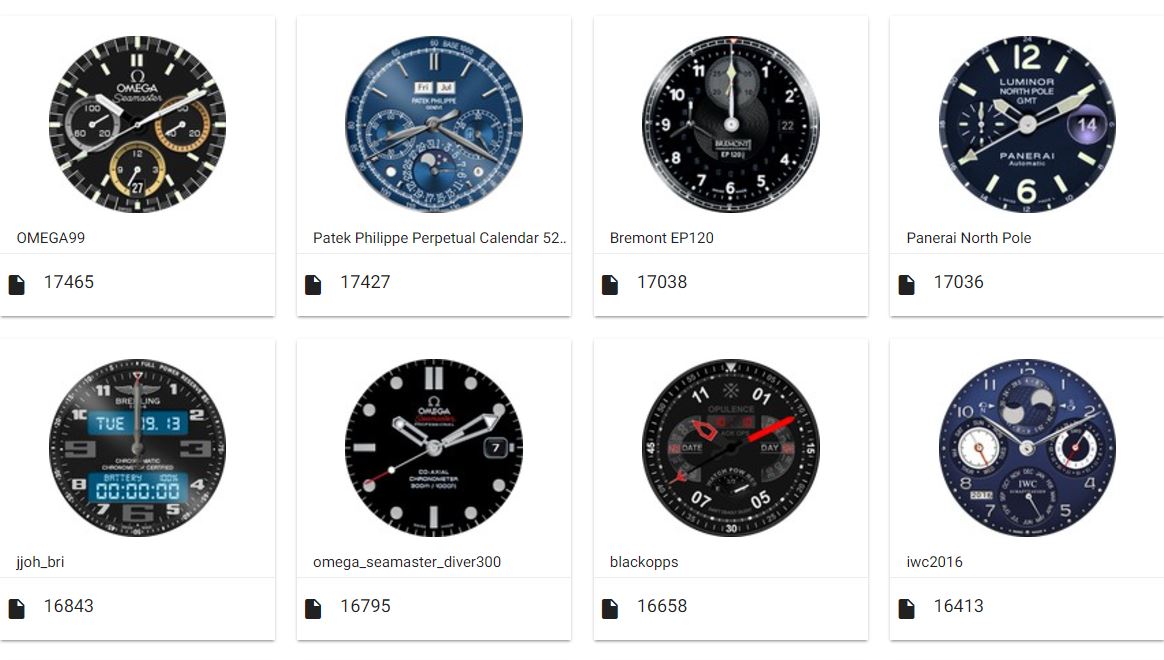
Task: Click the file icon beside 17038
Action: [x=609, y=284]
